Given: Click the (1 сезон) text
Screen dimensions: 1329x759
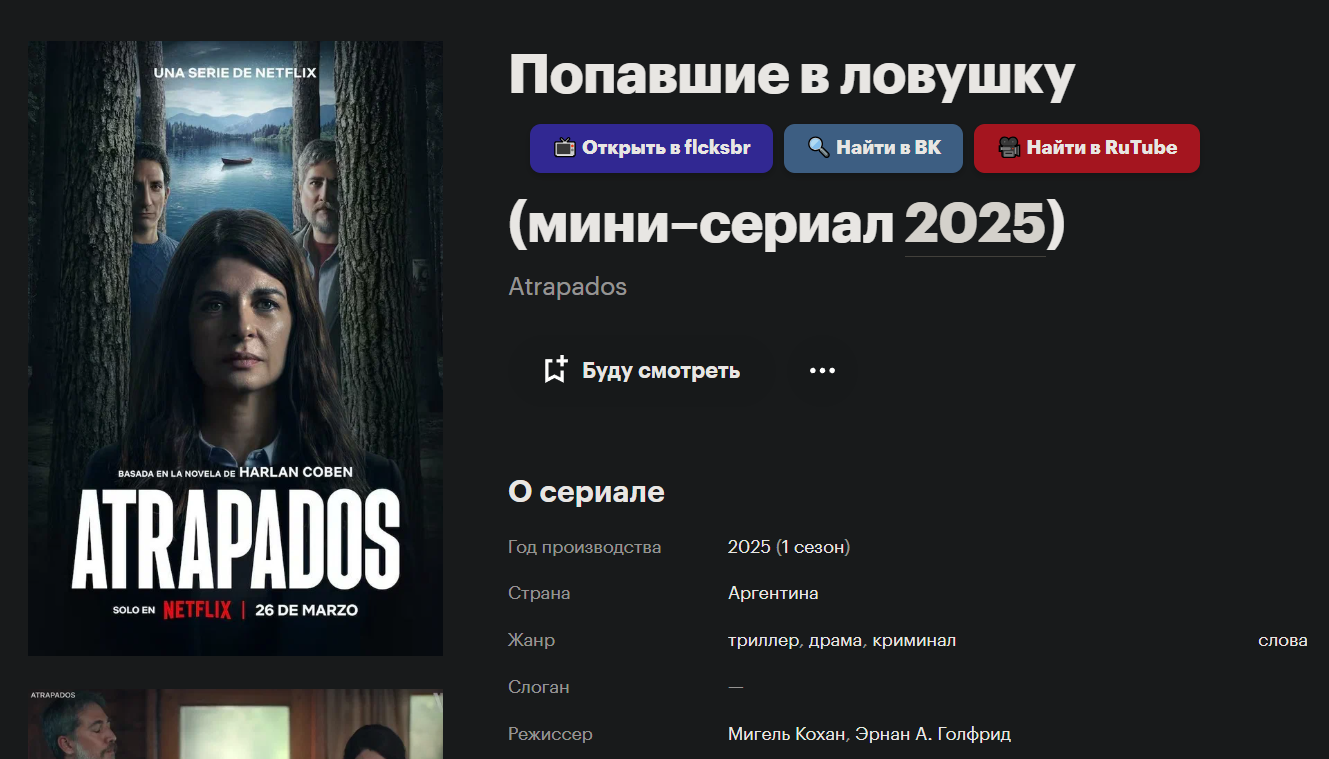Looking at the screenshot, I should pos(813,547).
